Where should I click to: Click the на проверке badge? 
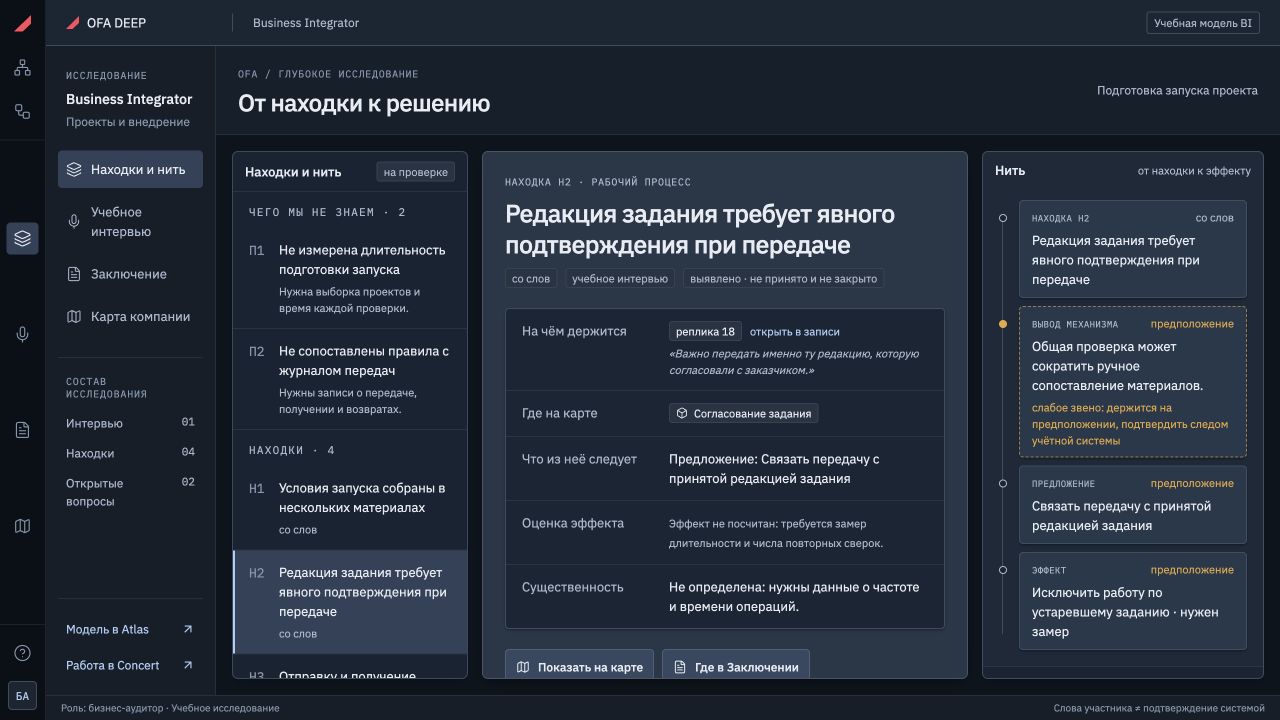click(416, 172)
